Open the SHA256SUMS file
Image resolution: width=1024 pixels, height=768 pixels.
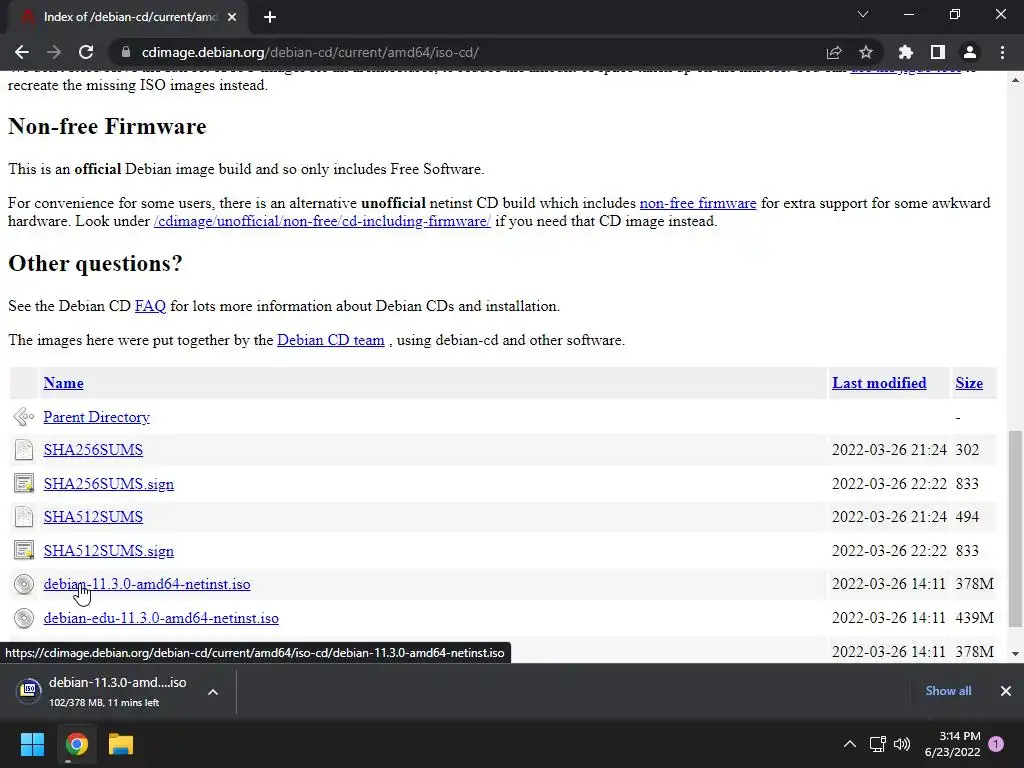click(x=93, y=450)
